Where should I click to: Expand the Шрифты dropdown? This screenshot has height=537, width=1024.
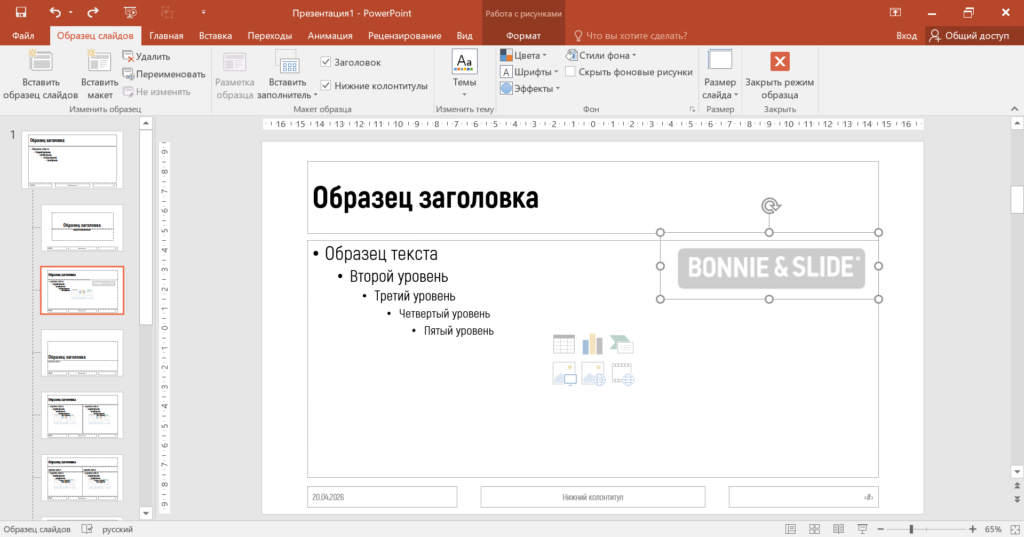(529, 72)
